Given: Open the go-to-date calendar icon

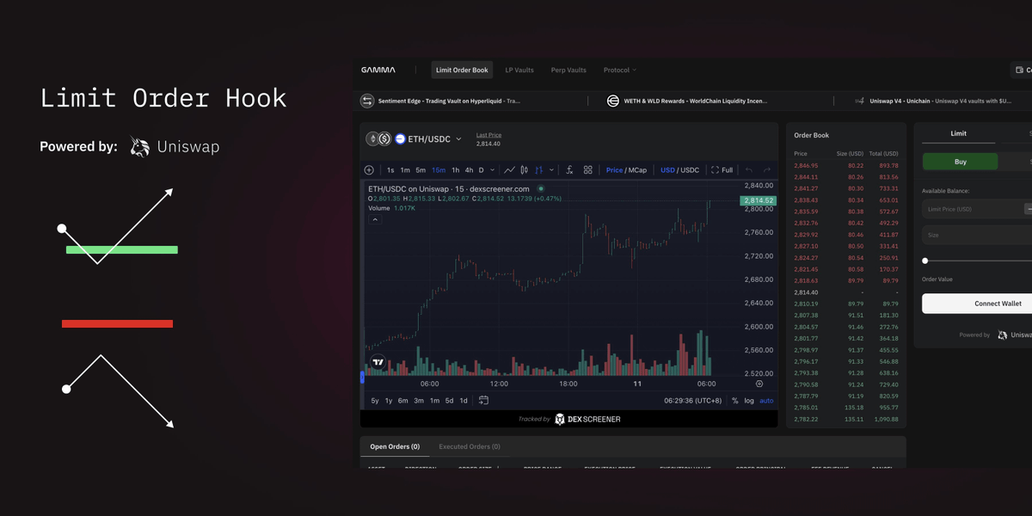Looking at the screenshot, I should coord(484,400).
